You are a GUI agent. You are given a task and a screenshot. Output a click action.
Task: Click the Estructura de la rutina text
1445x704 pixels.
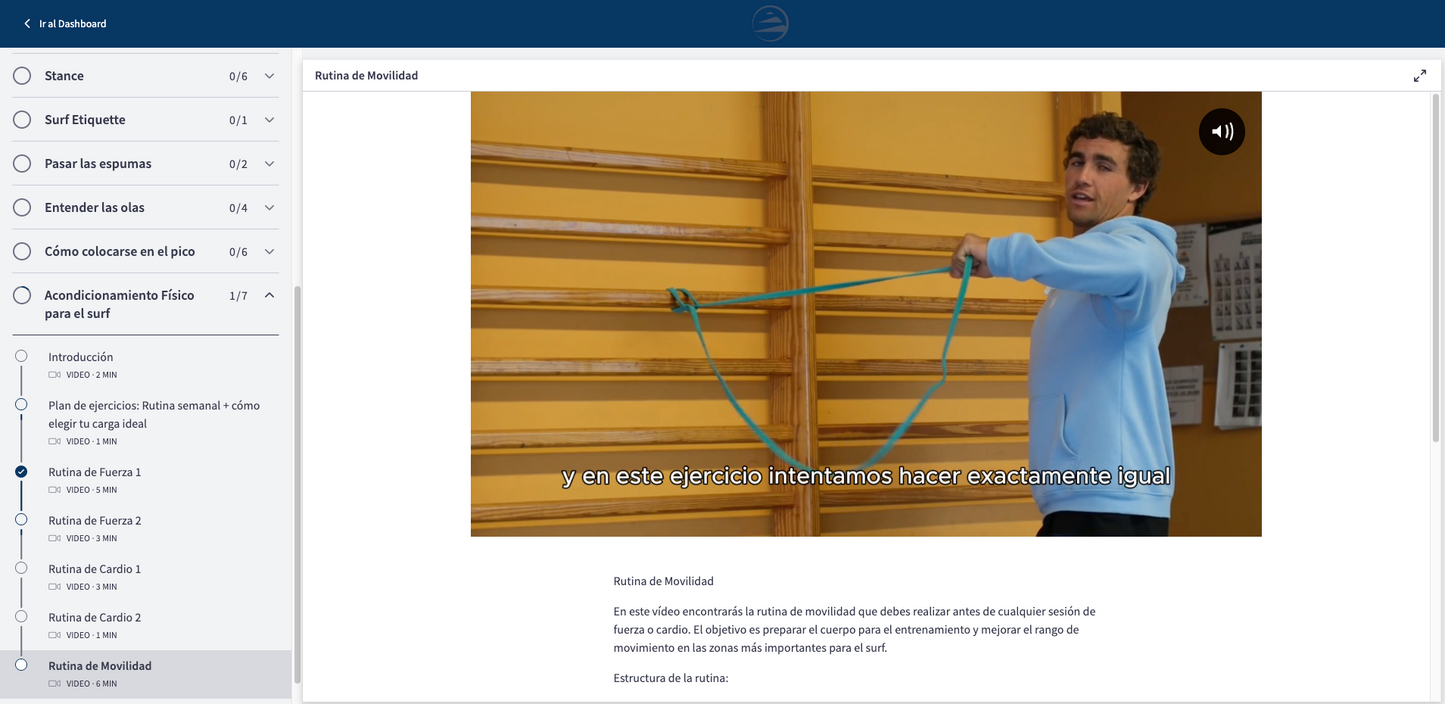coord(671,679)
